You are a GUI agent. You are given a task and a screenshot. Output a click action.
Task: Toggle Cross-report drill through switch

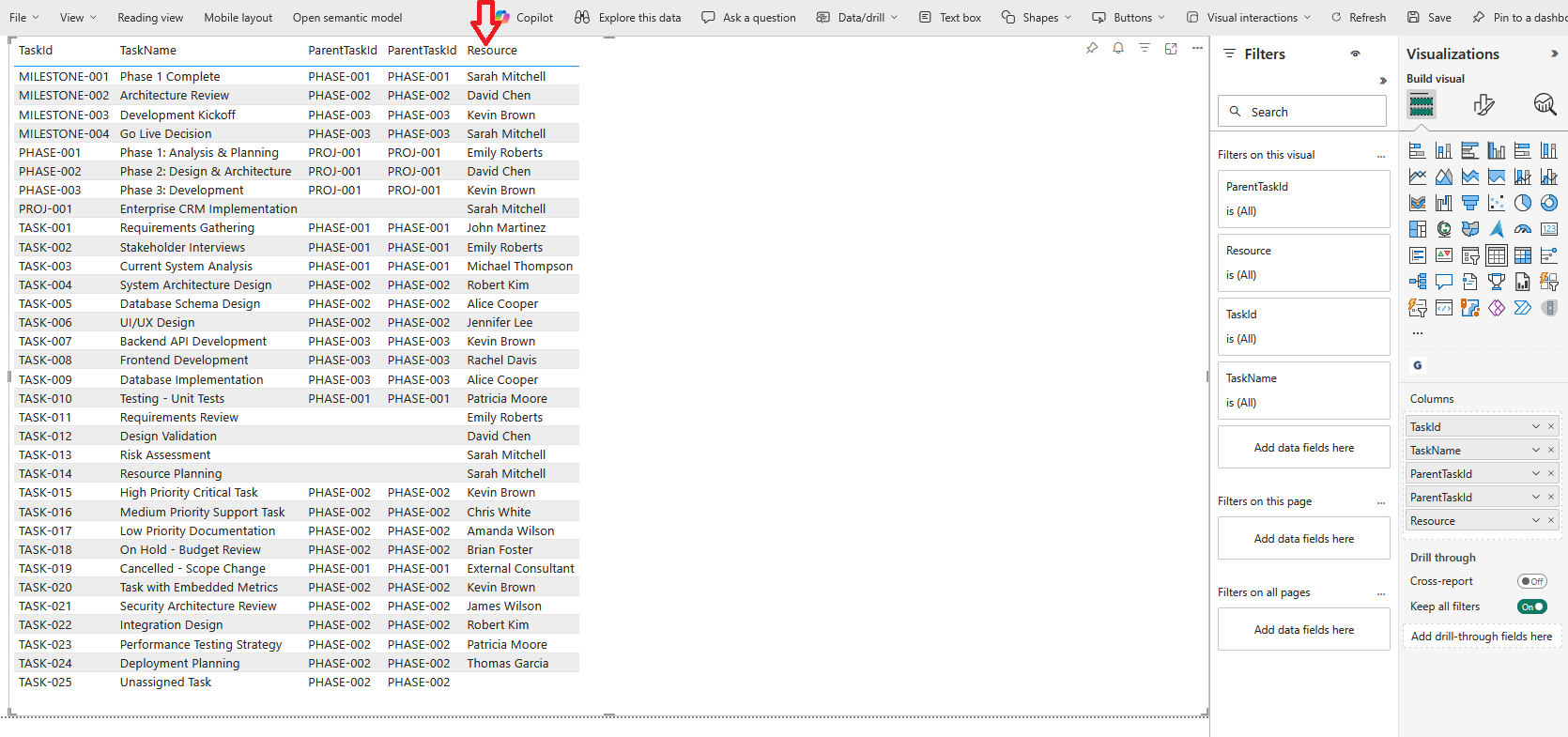[x=1531, y=581]
